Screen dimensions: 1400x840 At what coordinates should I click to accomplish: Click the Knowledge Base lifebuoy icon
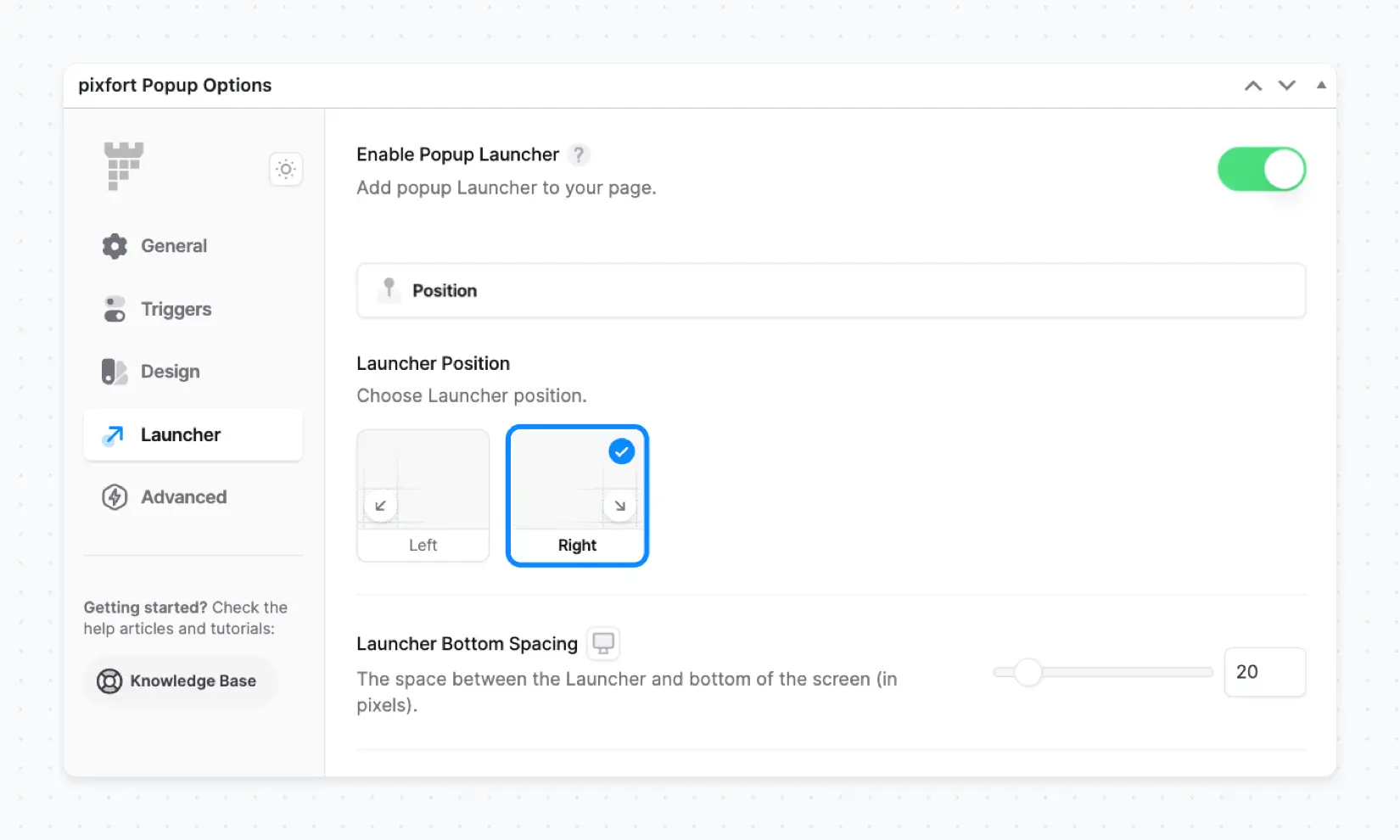click(109, 681)
